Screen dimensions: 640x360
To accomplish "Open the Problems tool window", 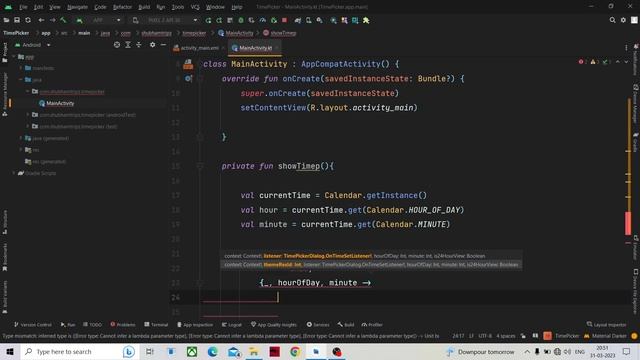I will pyautogui.click(x=123, y=324).
